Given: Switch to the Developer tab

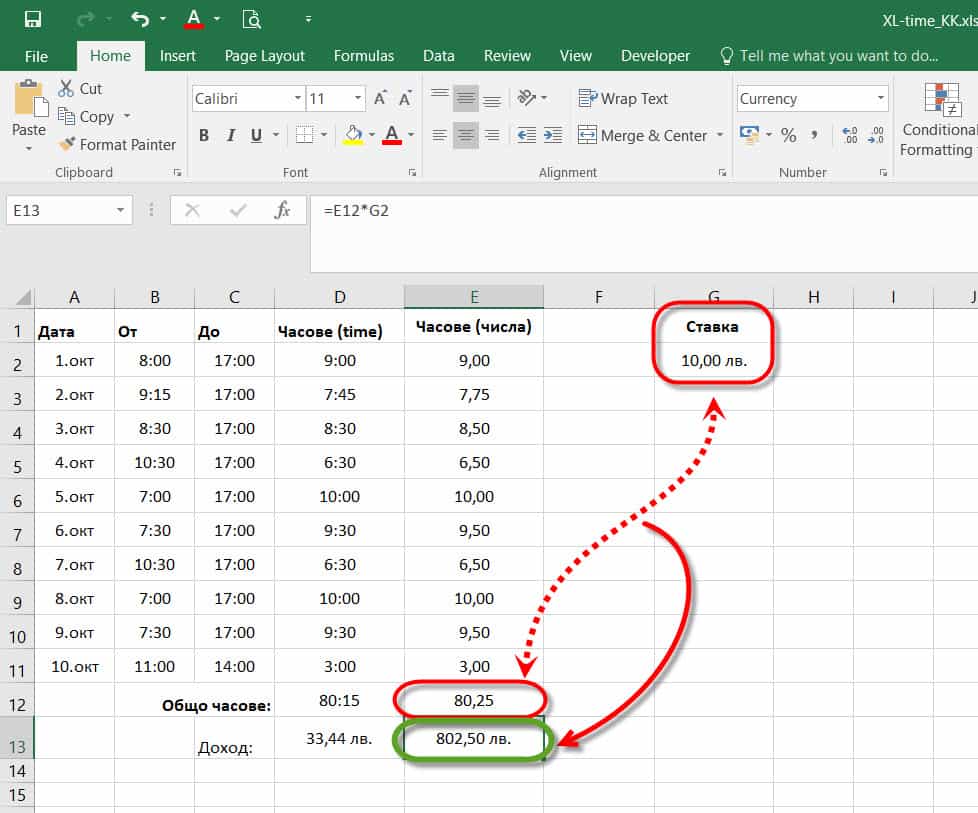Looking at the screenshot, I should 655,56.
